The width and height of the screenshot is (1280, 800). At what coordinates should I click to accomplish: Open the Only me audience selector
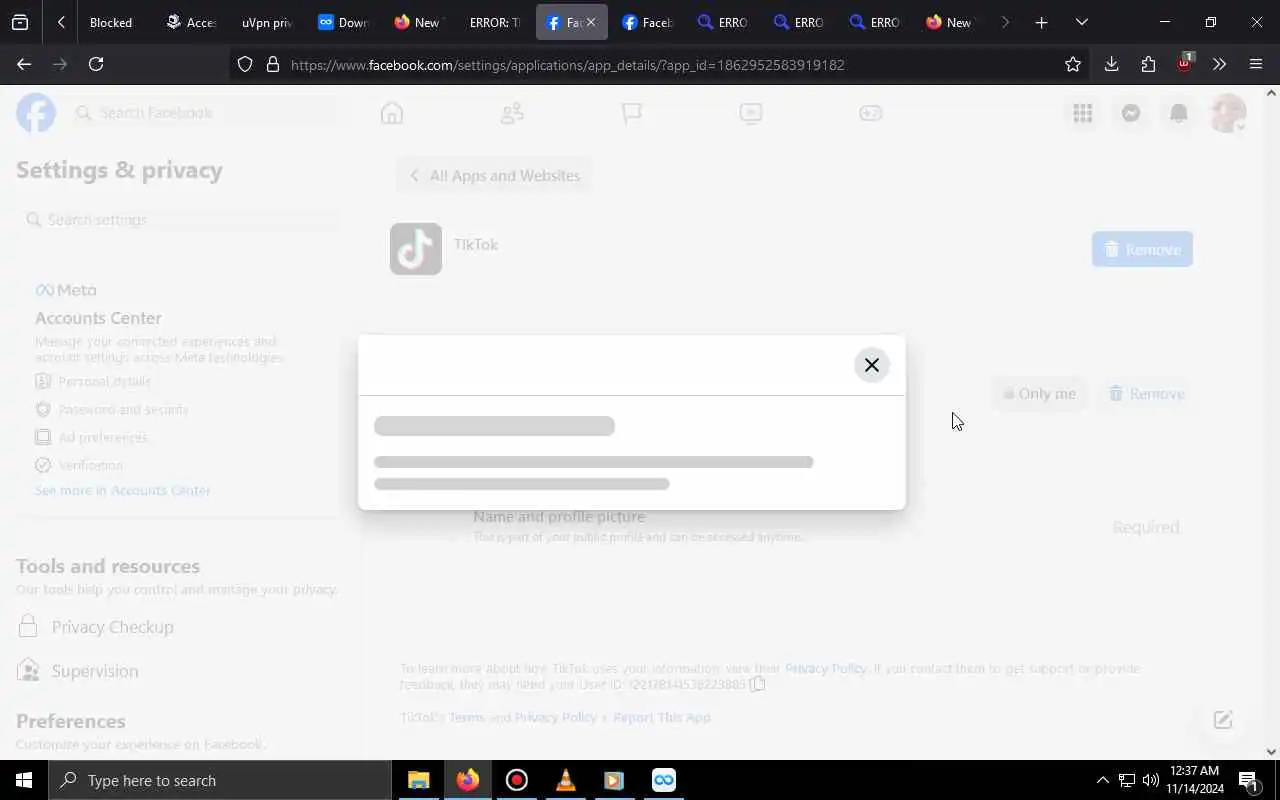1039,394
